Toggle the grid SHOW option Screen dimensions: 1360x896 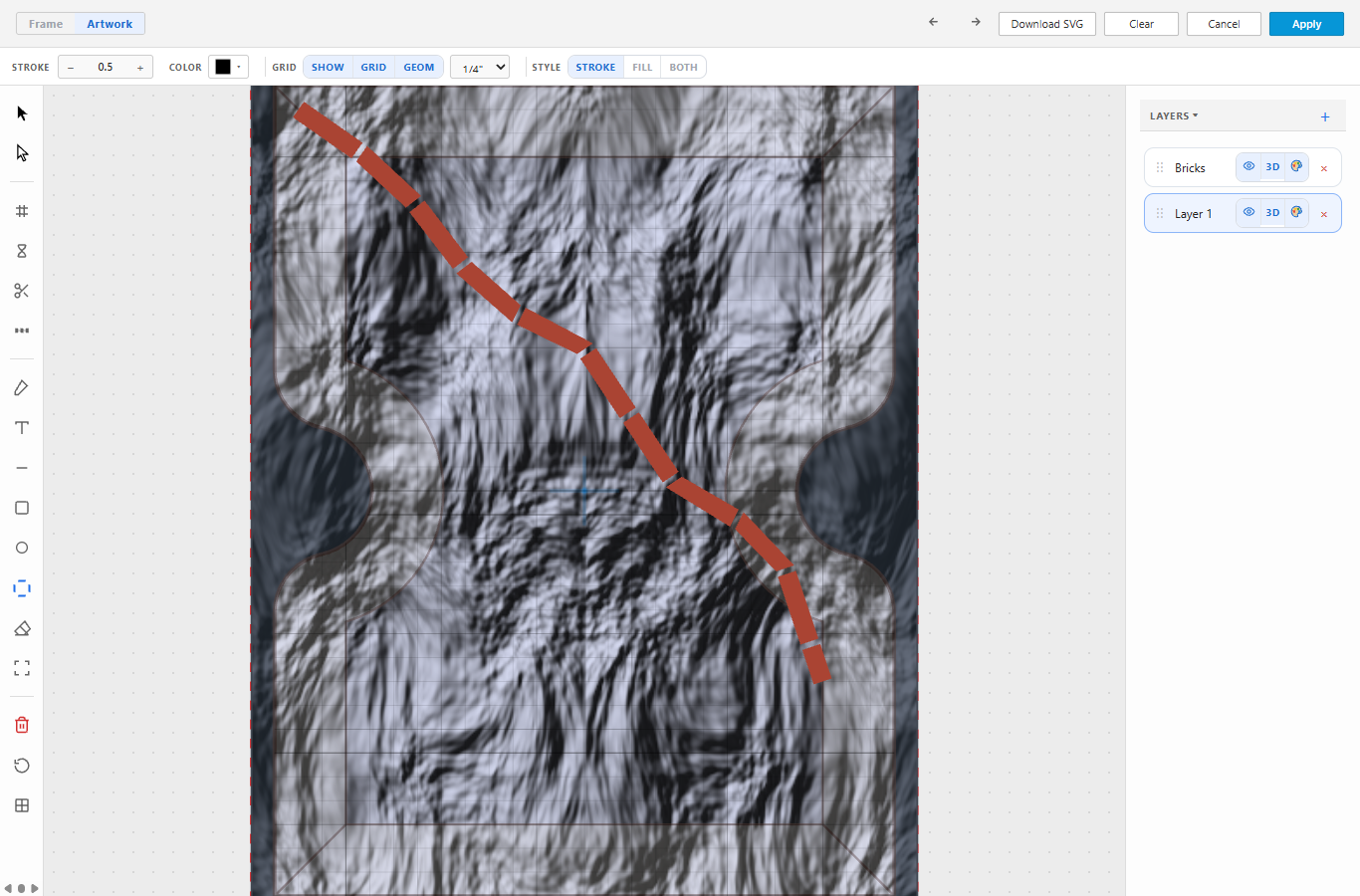point(328,67)
